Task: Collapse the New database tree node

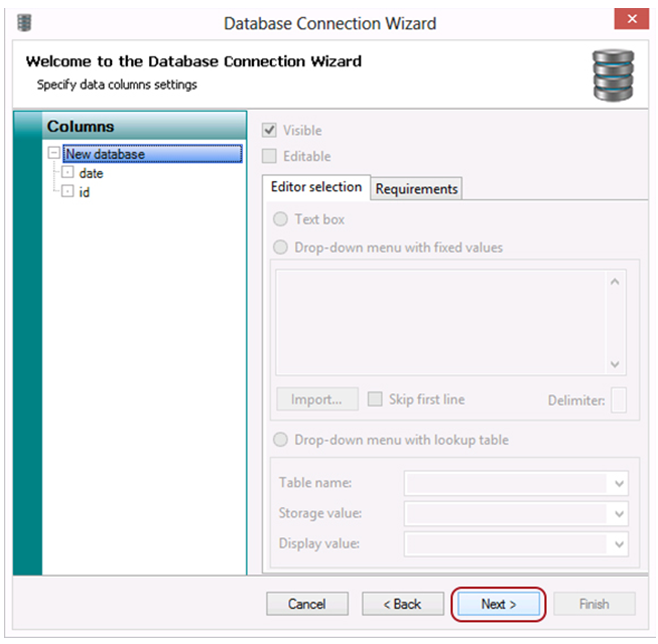Action: tap(54, 152)
